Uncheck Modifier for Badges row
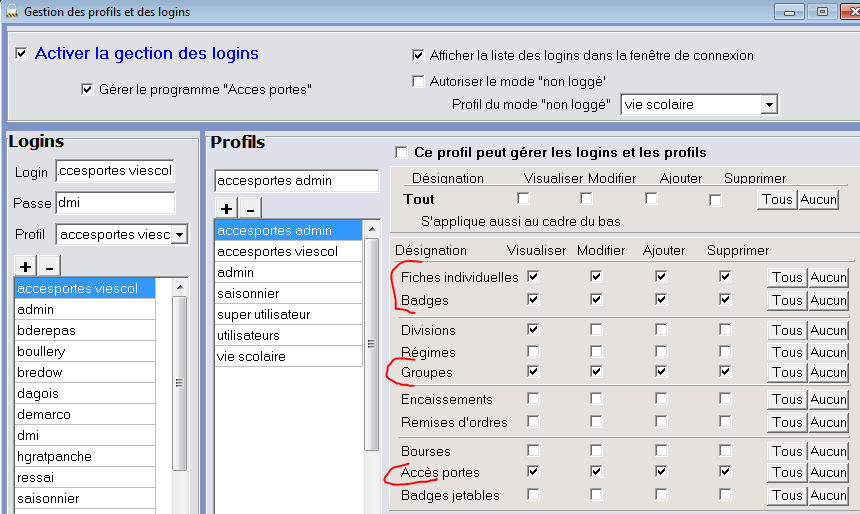This screenshot has width=860, height=514. tap(596, 299)
